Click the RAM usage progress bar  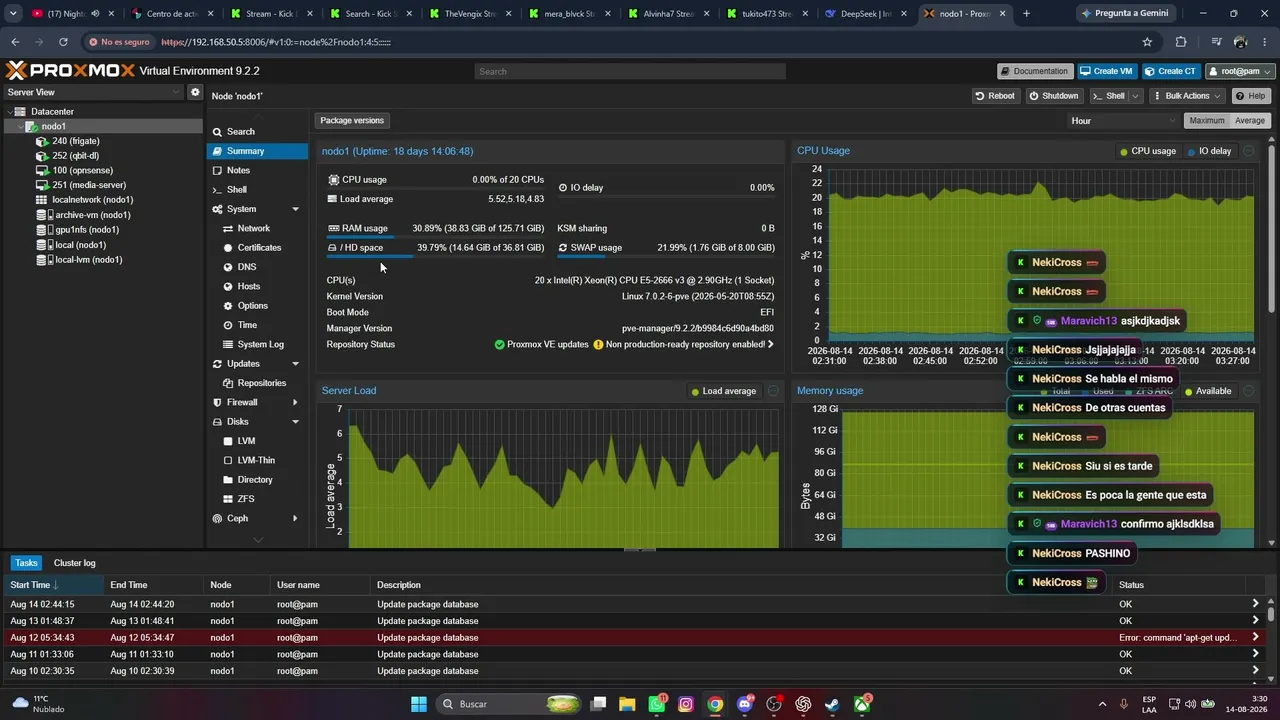point(435,237)
